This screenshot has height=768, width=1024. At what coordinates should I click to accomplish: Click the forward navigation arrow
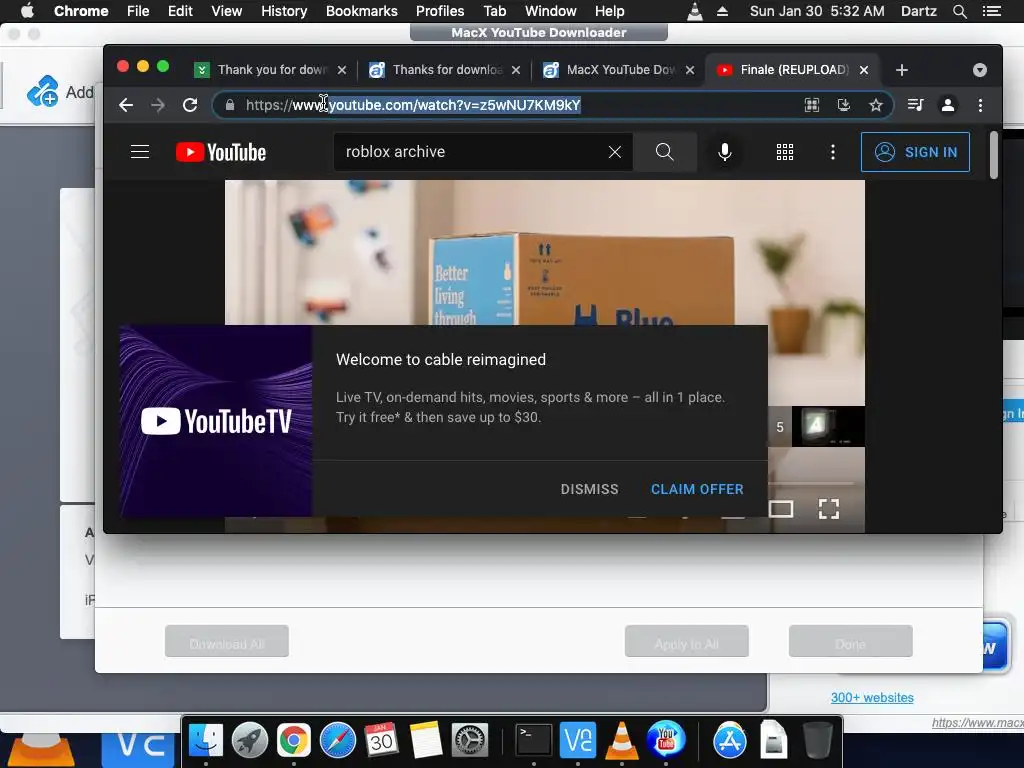coord(158,105)
